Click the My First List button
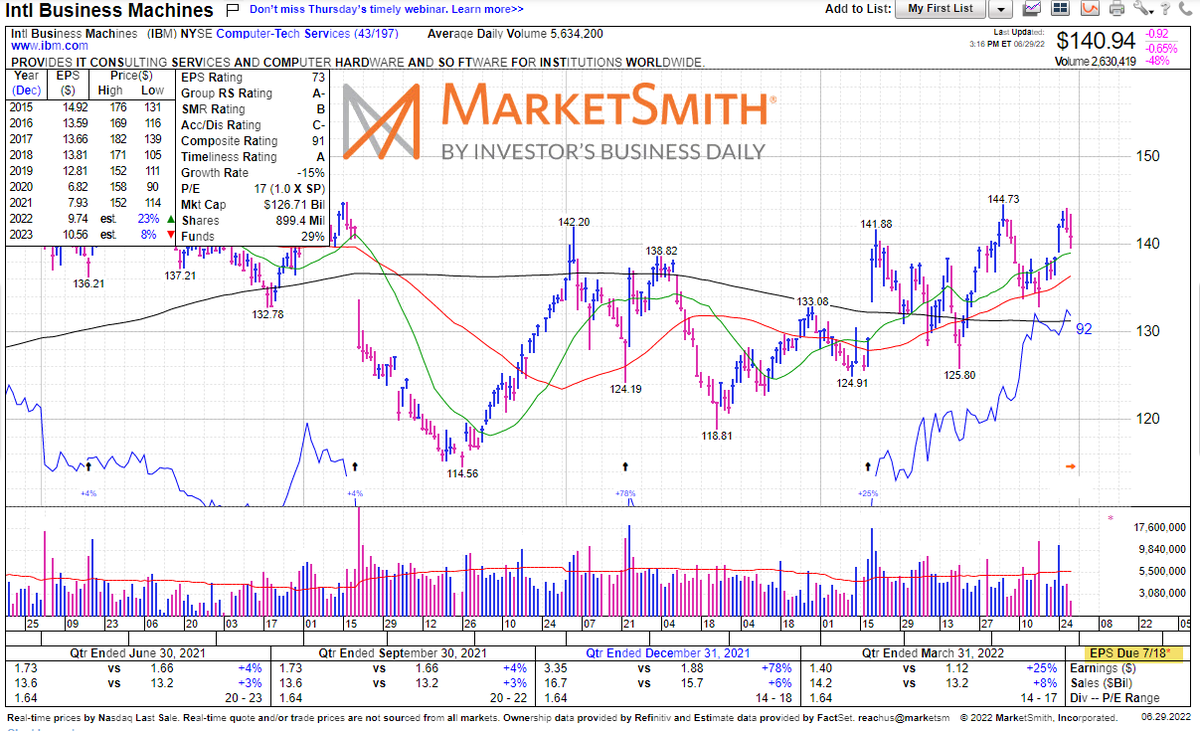 pos(940,9)
